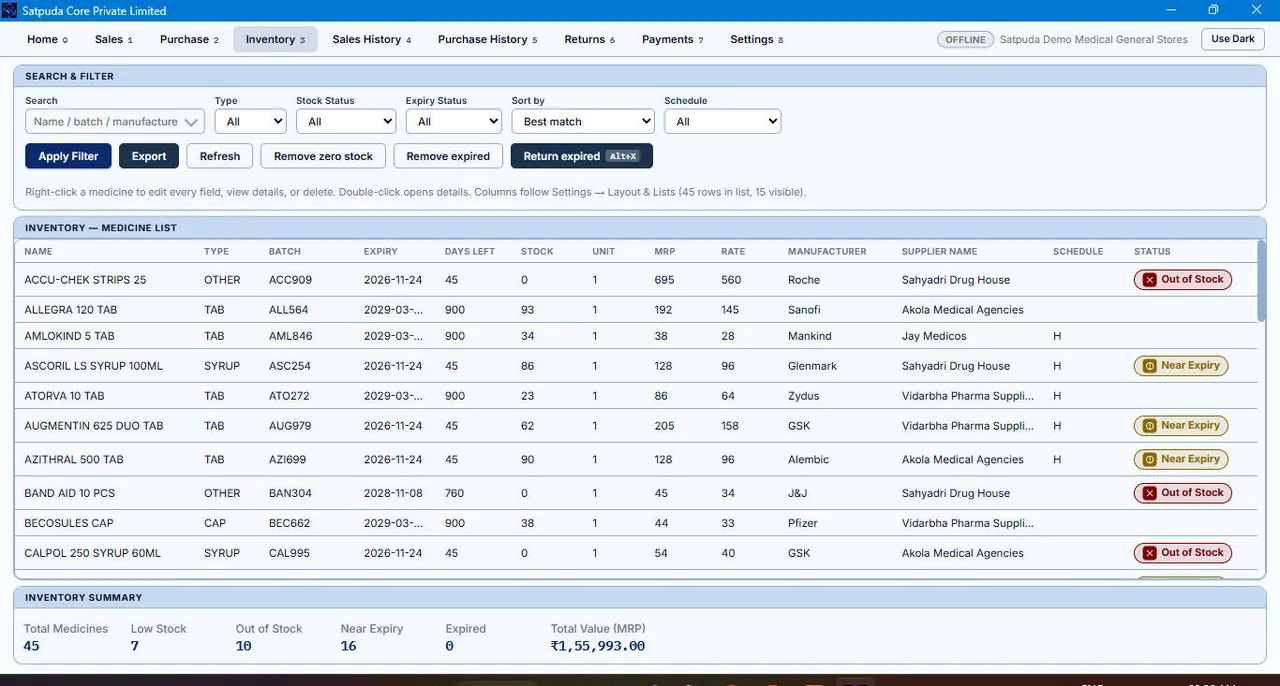
Task: Click the Out of Stock summary count 10
Action: [x=244, y=646]
